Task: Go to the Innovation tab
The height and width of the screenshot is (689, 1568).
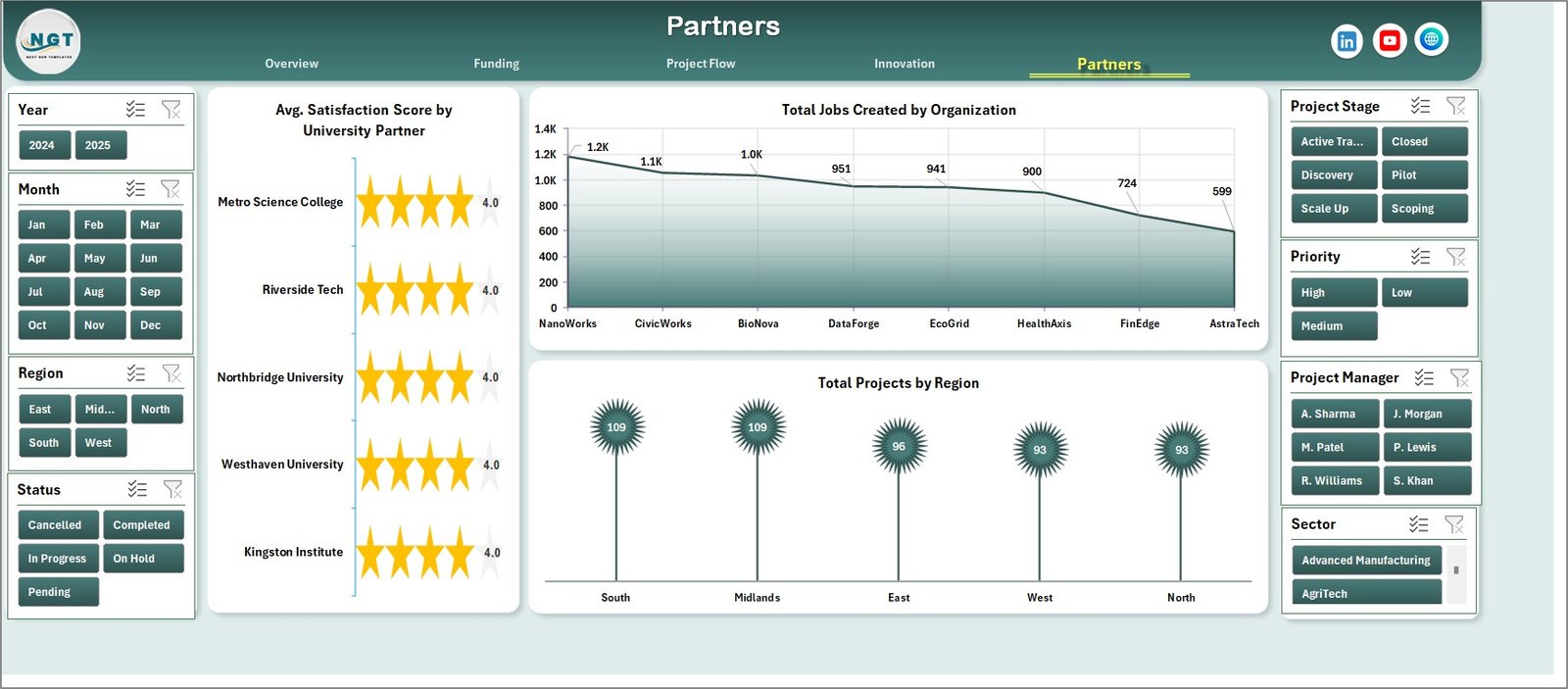Action: pyautogui.click(x=905, y=64)
